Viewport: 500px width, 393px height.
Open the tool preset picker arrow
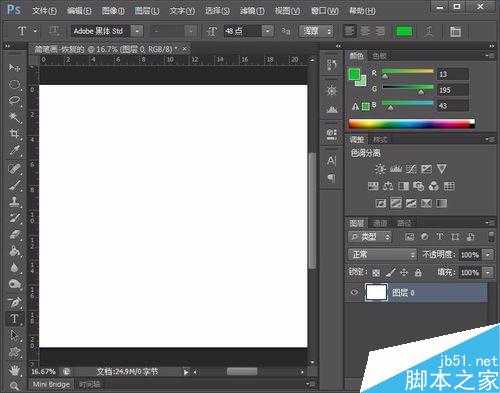click(x=35, y=31)
